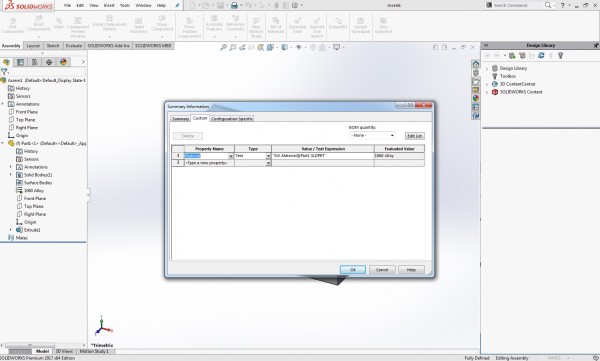Click Editing Assembly in status bar

coord(512,358)
